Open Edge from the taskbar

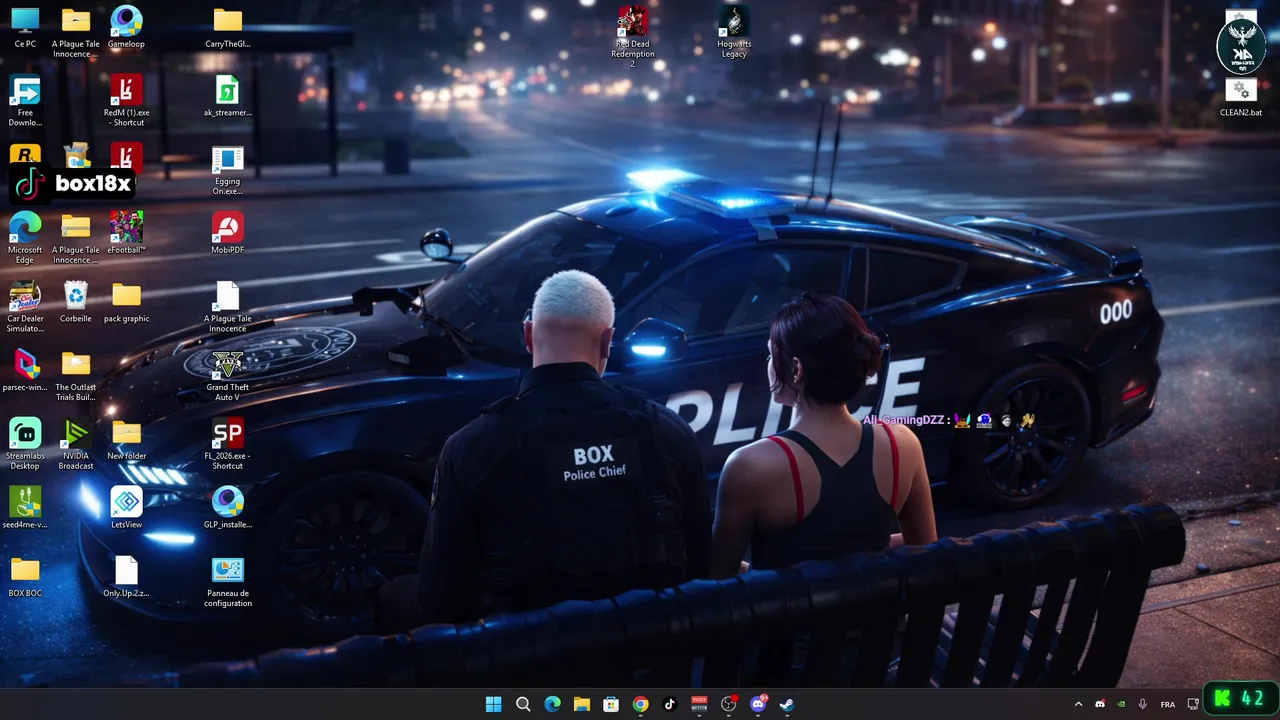(x=552, y=704)
